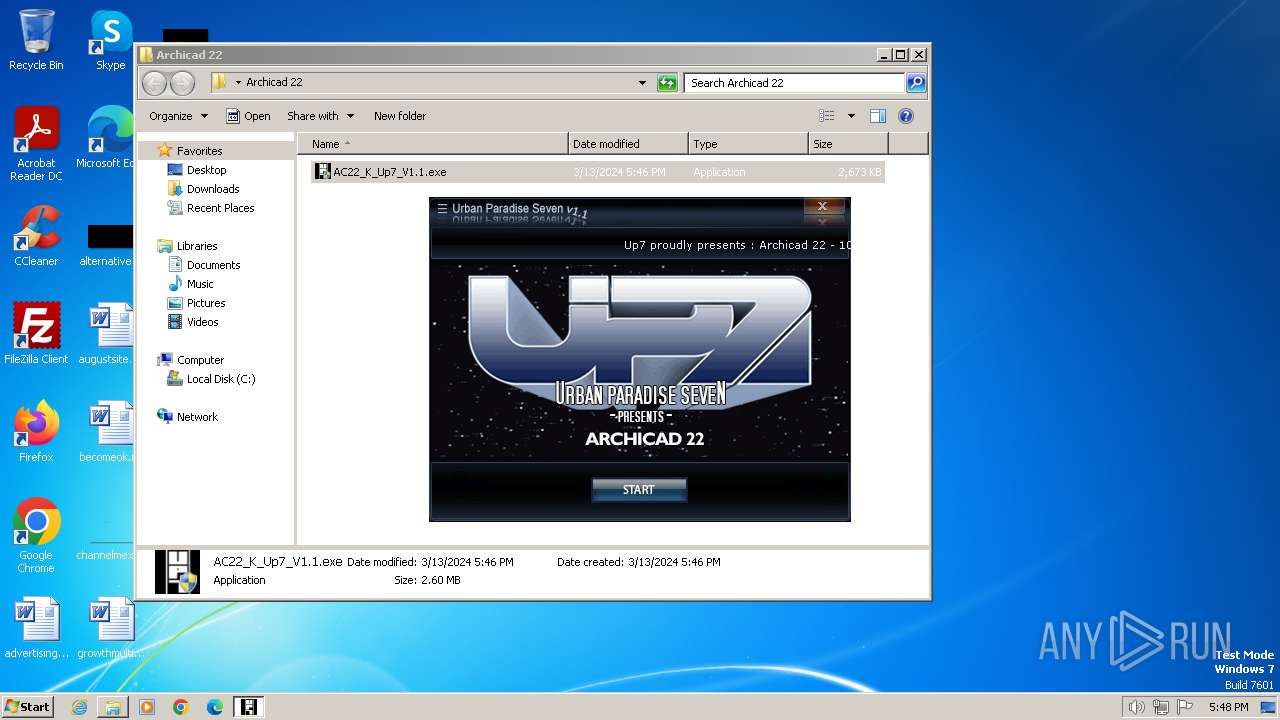Click the Action Center flag tray icon

click(1184, 707)
